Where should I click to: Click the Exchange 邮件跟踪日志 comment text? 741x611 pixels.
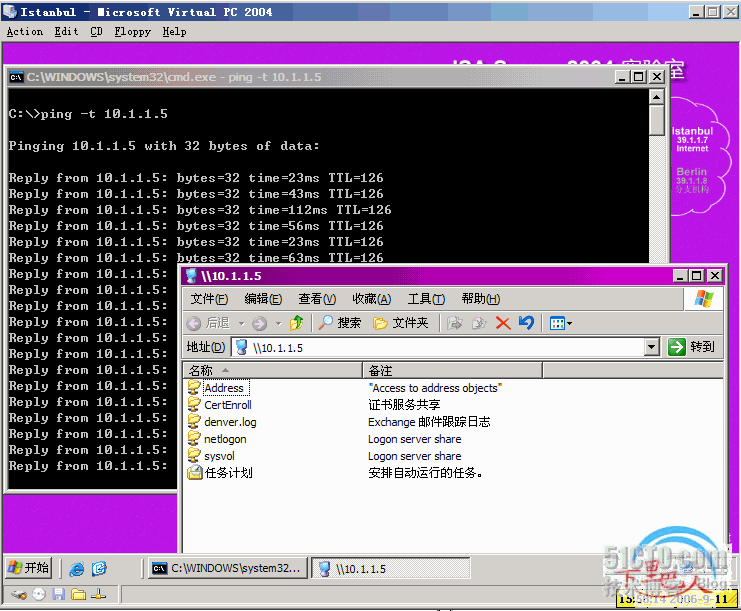point(429,422)
